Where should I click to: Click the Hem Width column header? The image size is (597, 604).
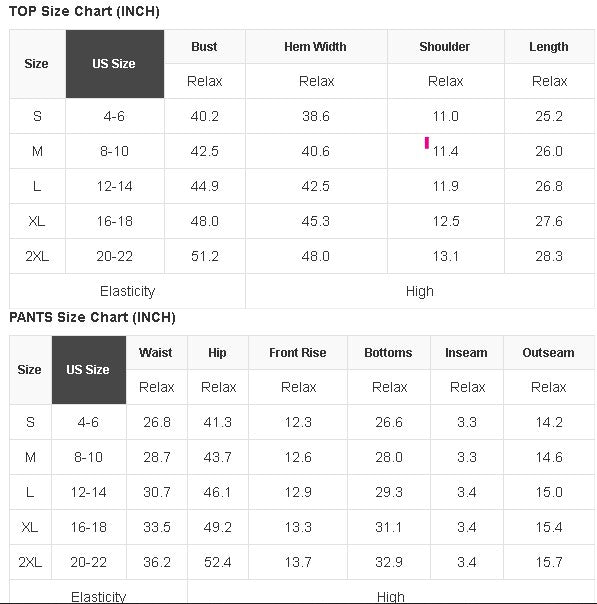pos(316,47)
